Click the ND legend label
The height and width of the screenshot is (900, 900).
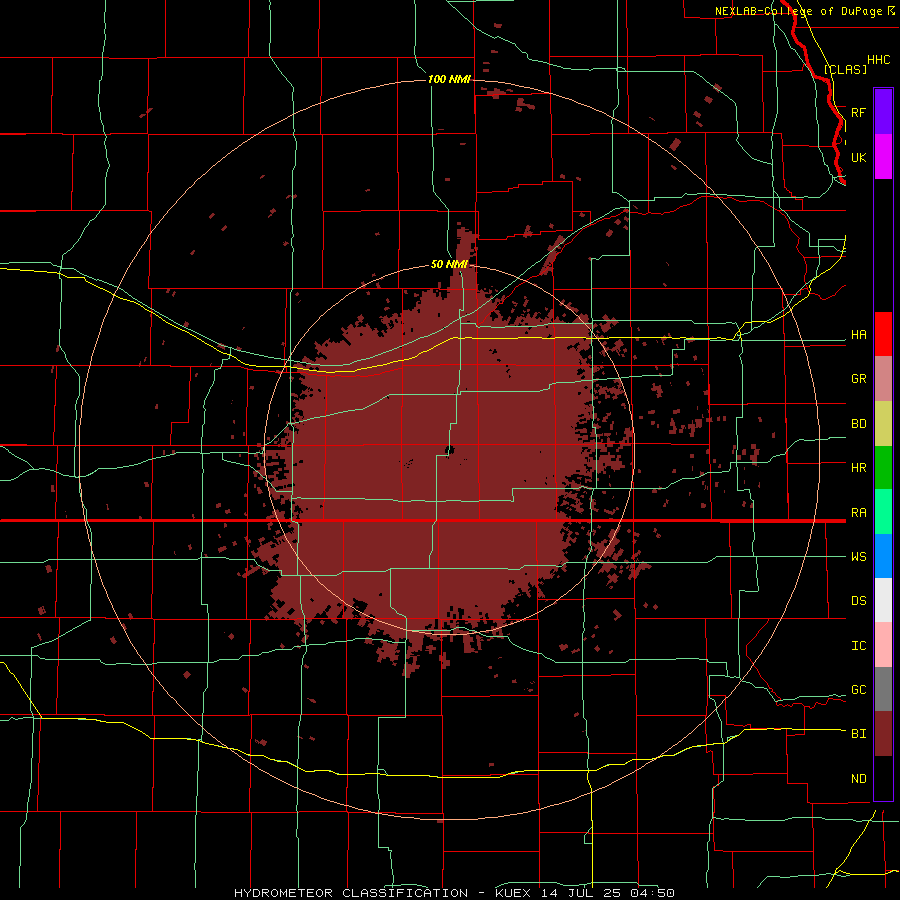[858, 779]
